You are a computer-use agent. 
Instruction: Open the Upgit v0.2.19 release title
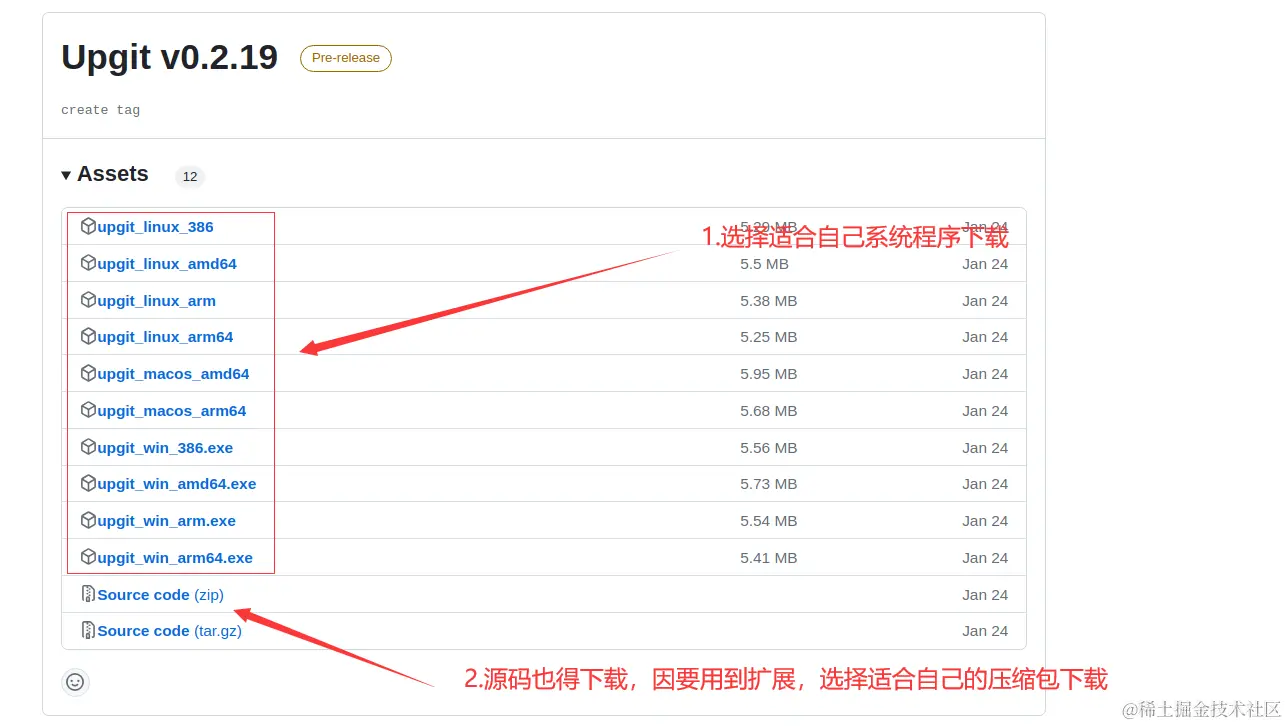click(x=169, y=57)
